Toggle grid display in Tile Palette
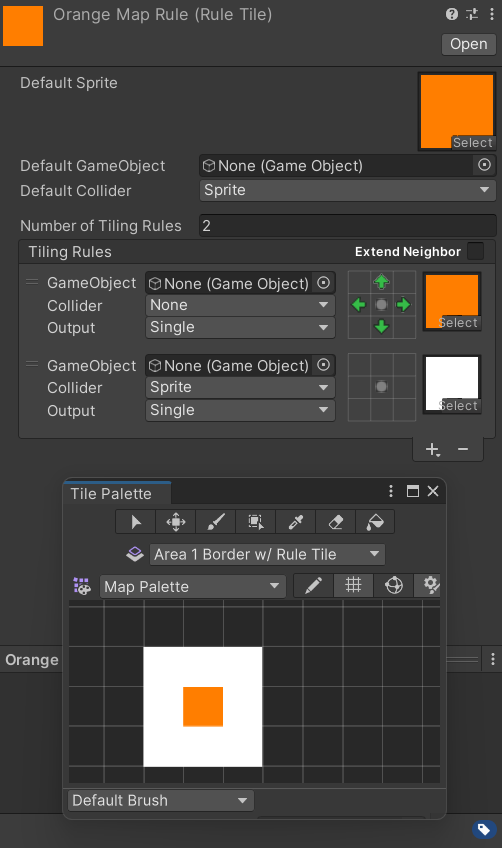502x848 pixels. click(x=353, y=586)
